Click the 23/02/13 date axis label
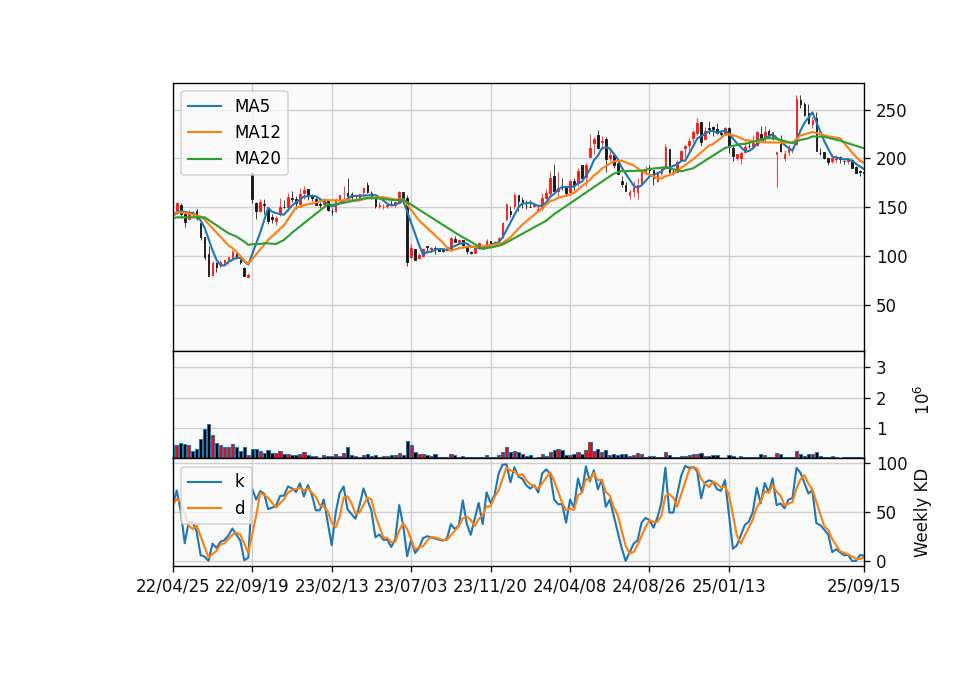Screen dimensions: 960x690 point(332,586)
